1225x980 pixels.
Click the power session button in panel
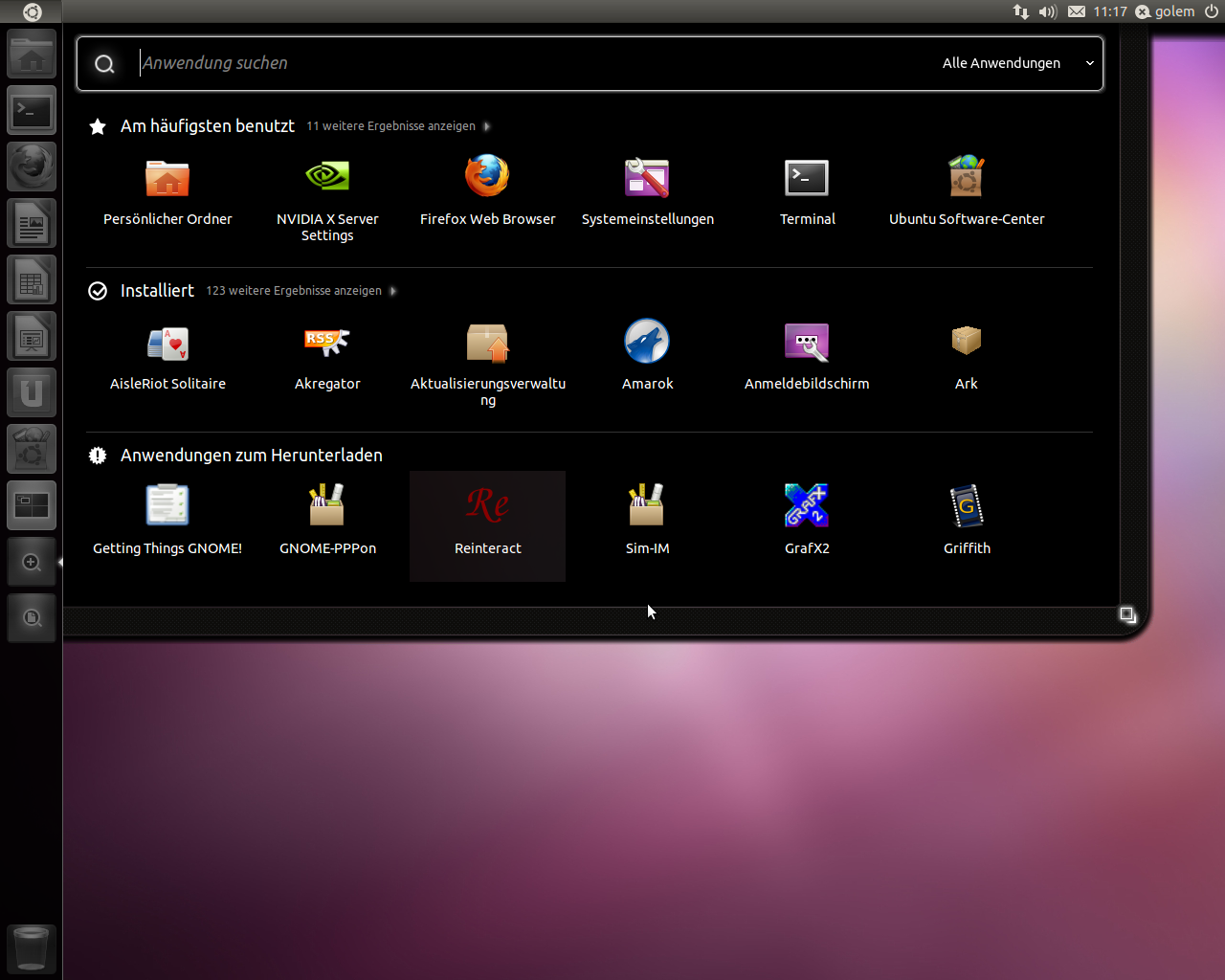1212,11
